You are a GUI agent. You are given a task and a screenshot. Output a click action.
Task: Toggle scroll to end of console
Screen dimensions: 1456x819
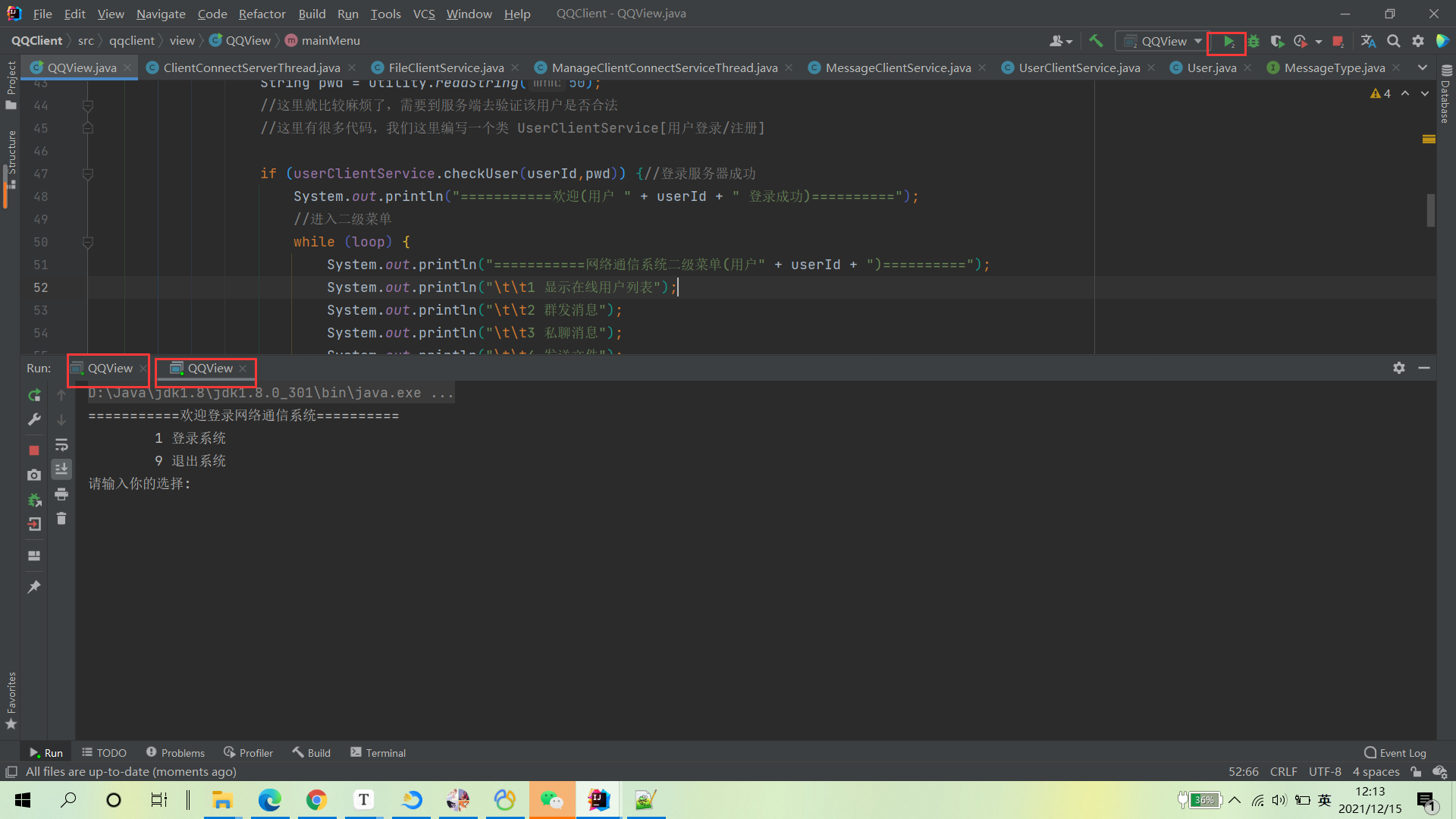61,469
